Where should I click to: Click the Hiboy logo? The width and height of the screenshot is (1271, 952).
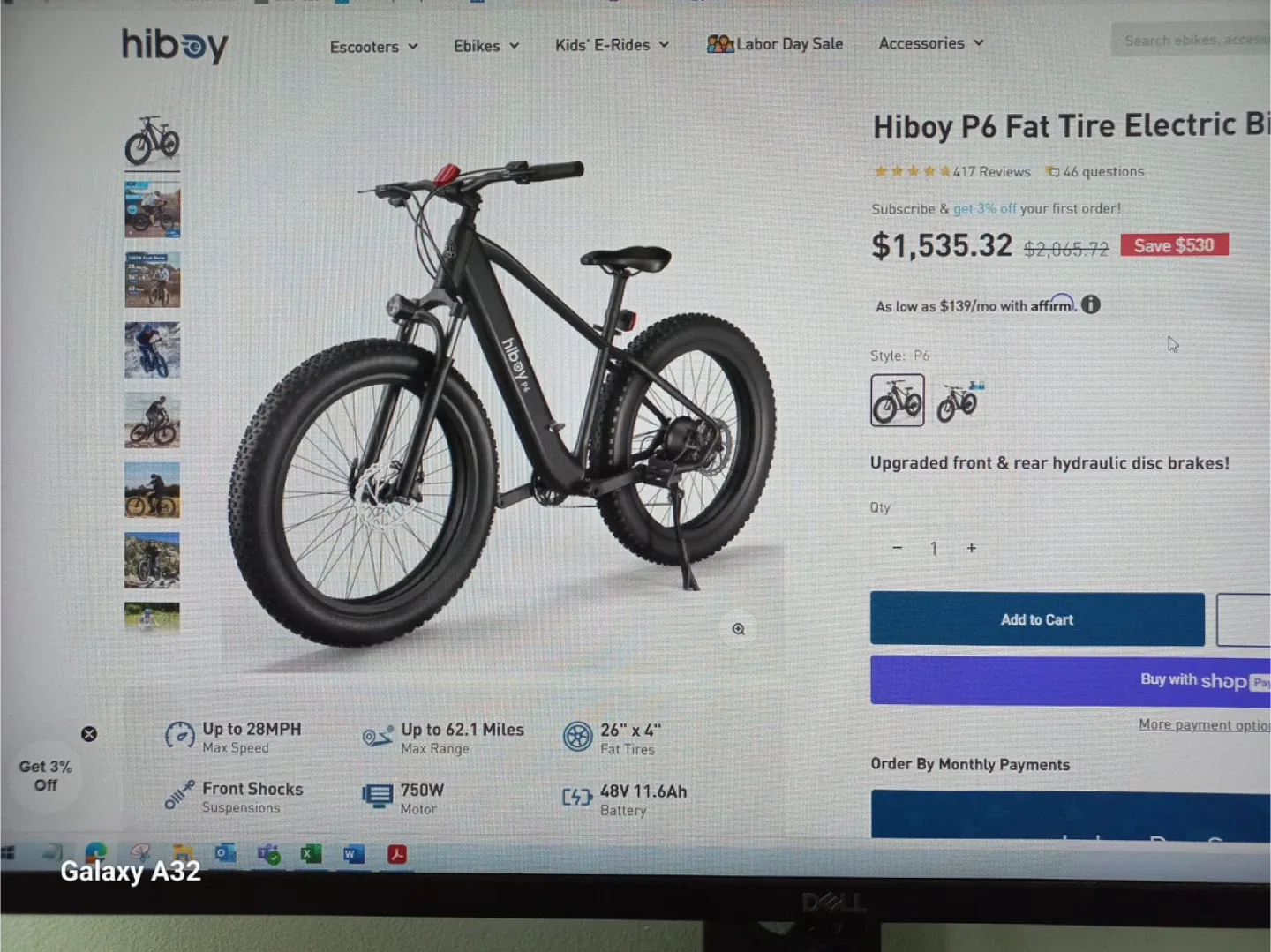(174, 46)
